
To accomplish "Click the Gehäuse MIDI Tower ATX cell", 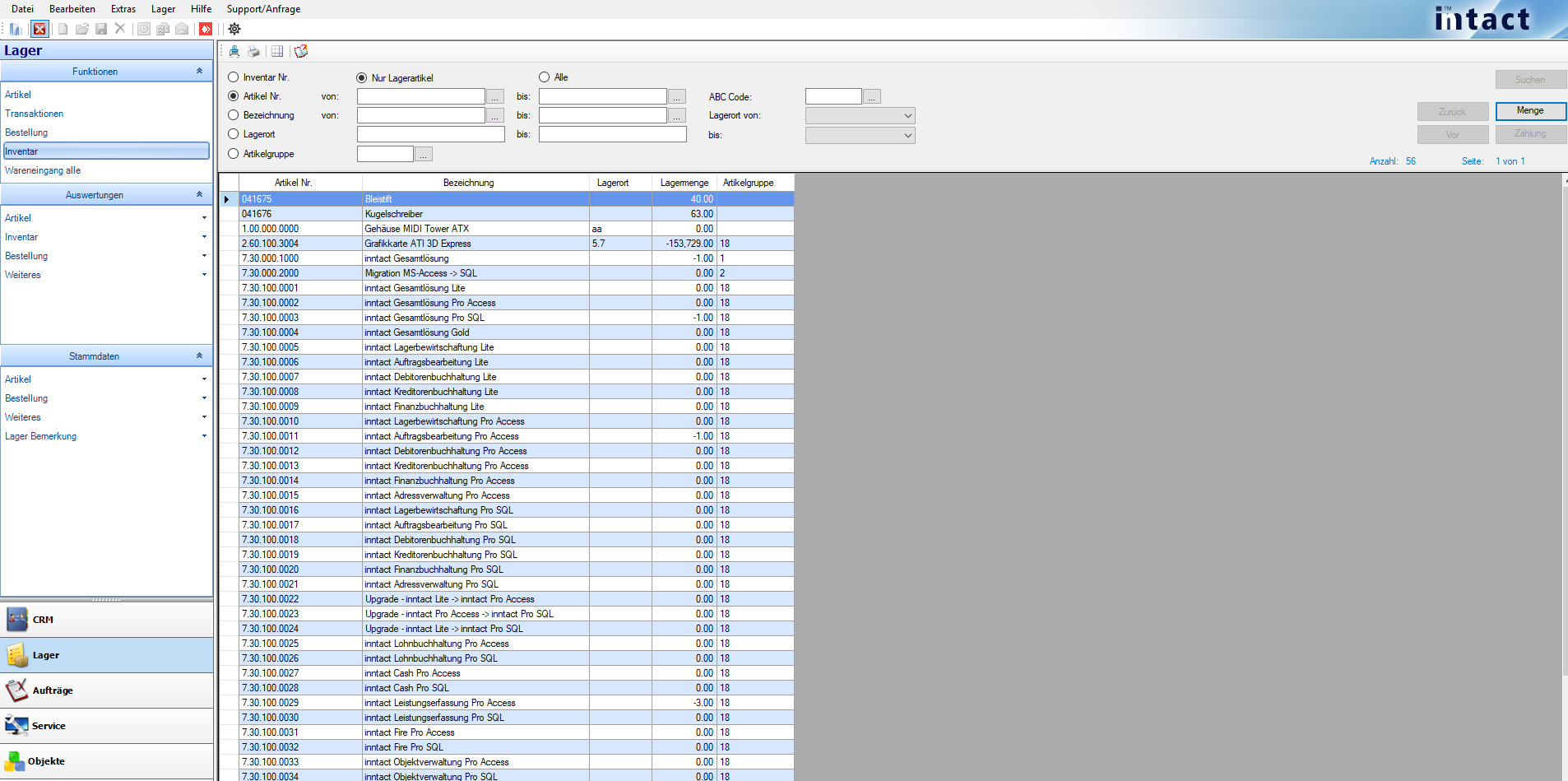I will [x=476, y=229].
